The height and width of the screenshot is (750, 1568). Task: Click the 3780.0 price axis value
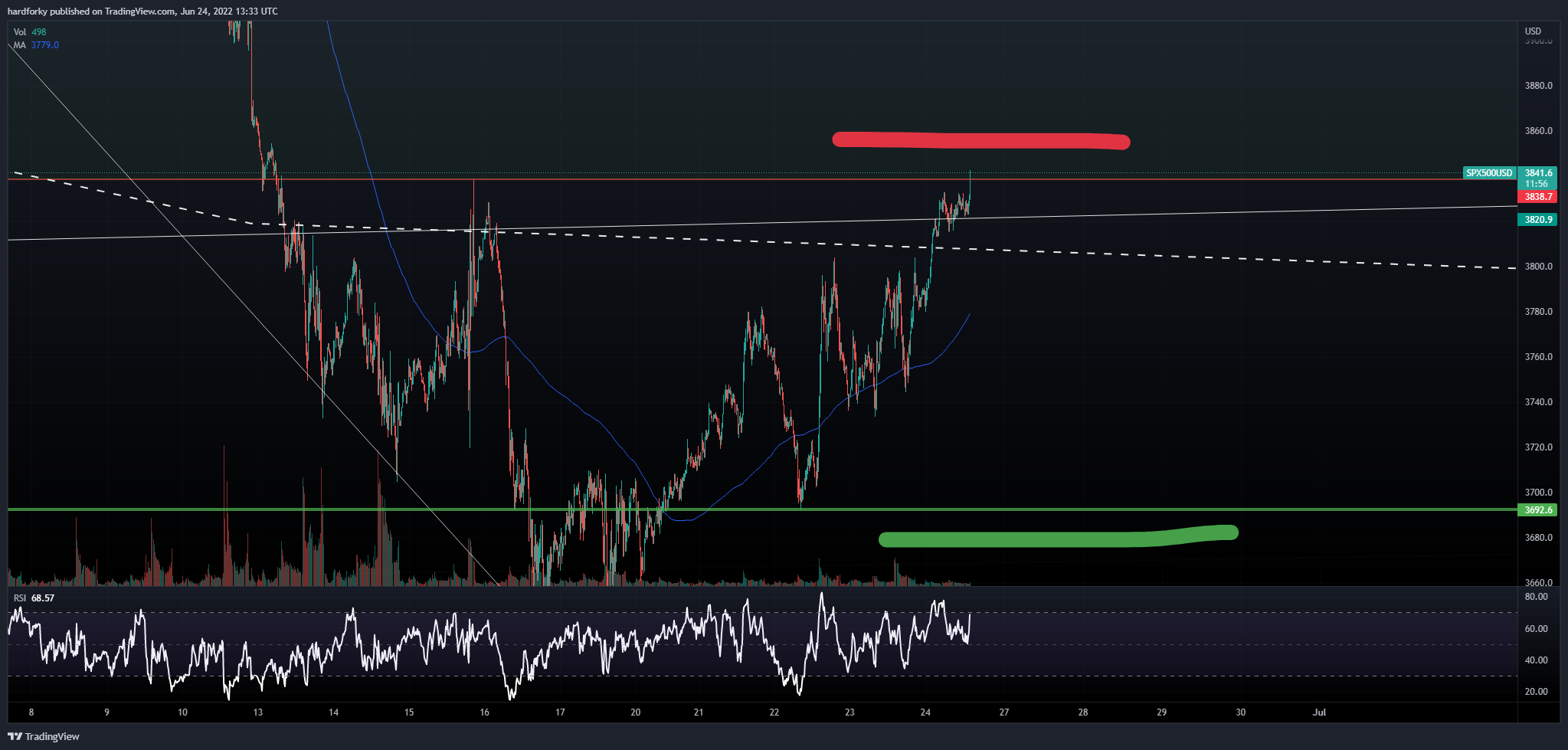click(1538, 312)
